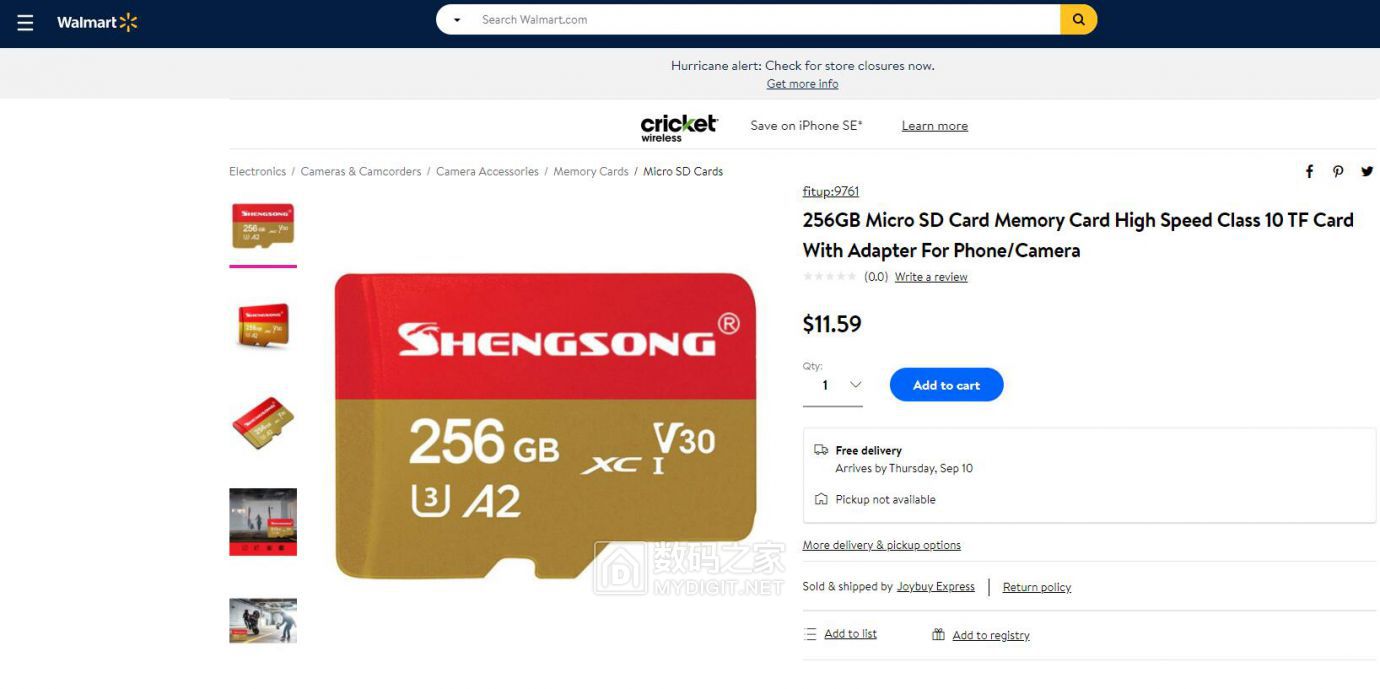Open the Qty quantity dropdown
The width and height of the screenshot is (1380, 689).
click(833, 385)
